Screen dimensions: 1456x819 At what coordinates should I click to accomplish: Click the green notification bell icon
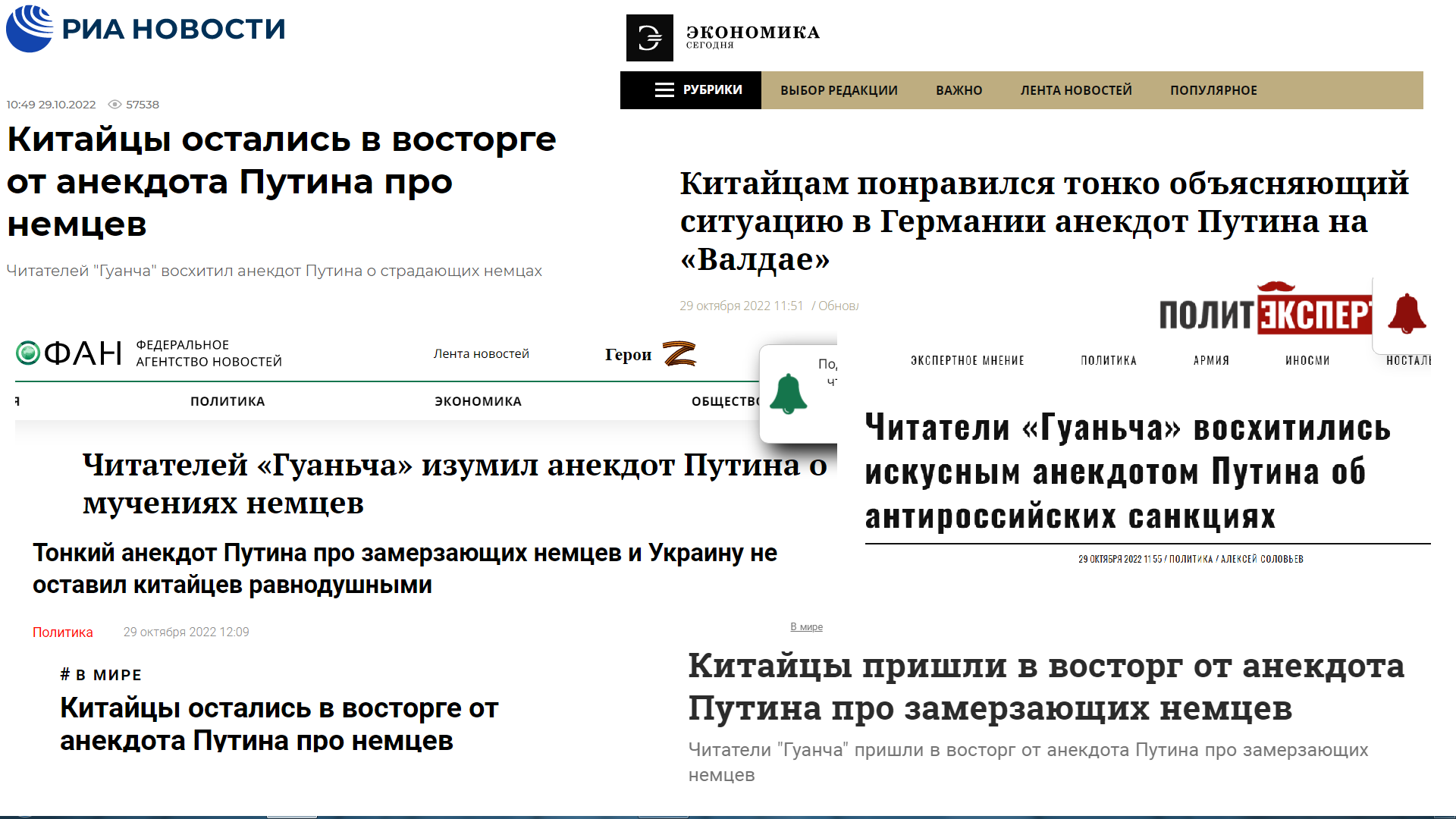pos(789,394)
